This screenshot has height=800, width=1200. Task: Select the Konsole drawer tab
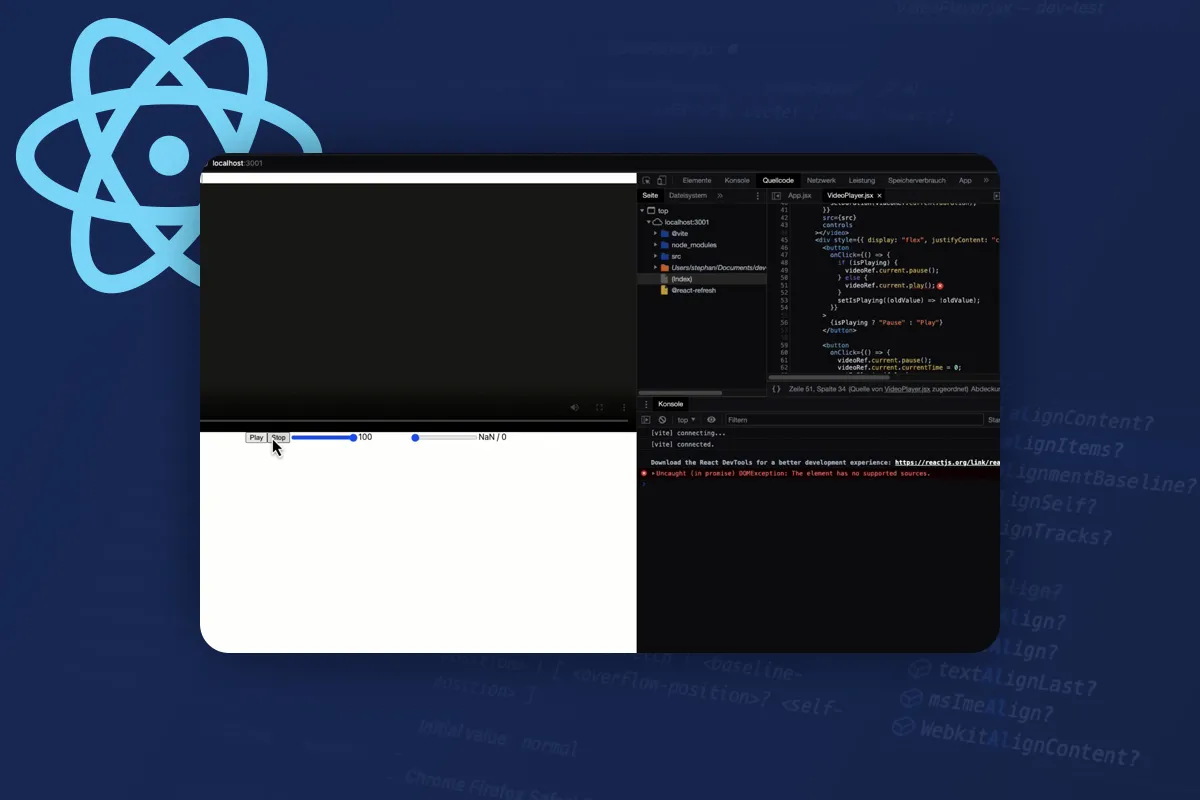(671, 404)
